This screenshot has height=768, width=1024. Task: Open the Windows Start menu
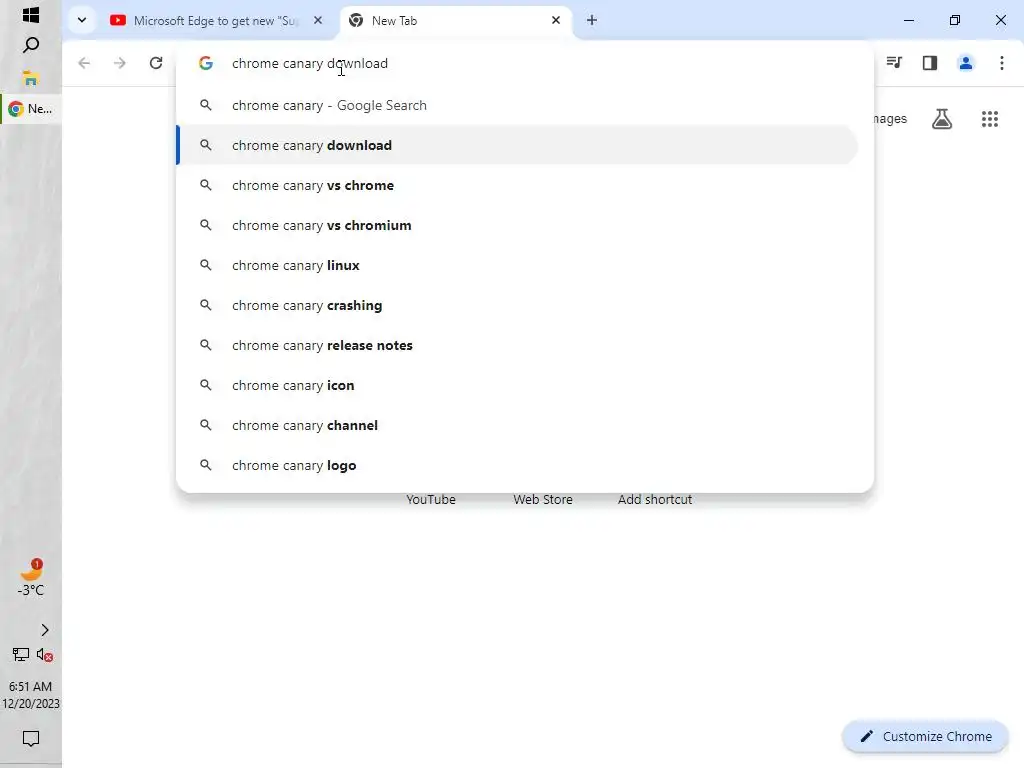[31, 15]
